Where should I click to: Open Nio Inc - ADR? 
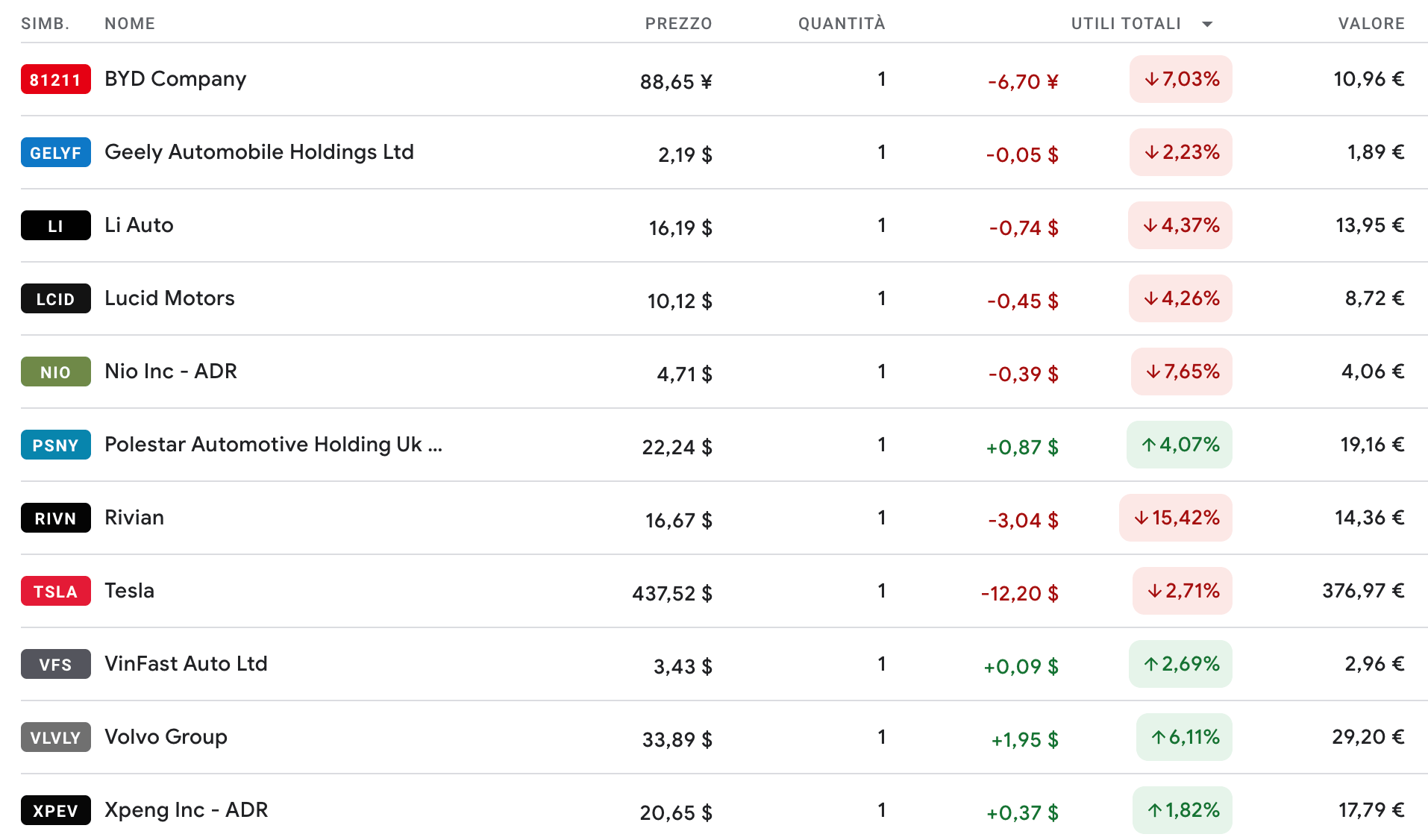tap(171, 372)
